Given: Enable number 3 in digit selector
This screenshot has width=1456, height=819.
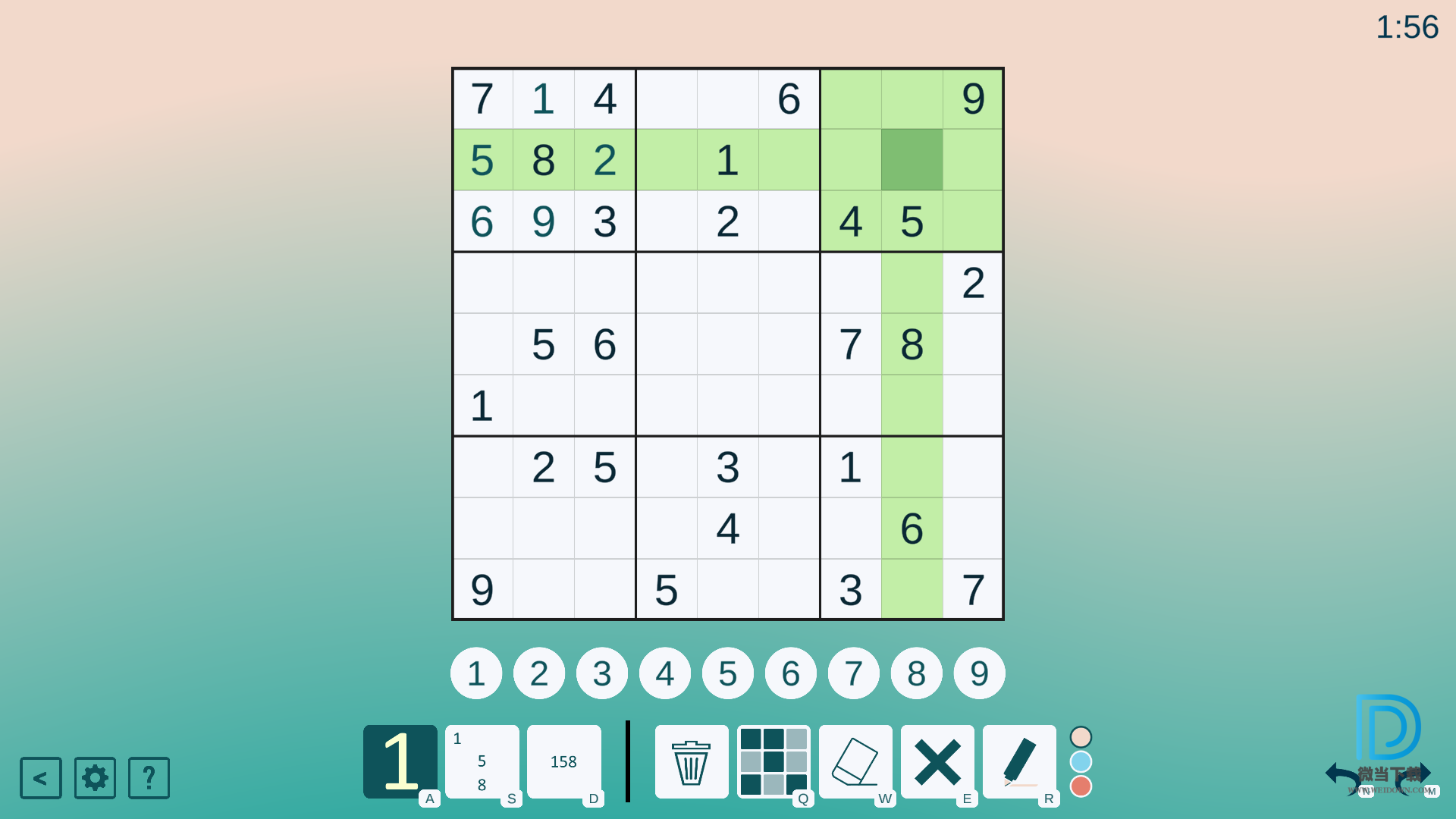Looking at the screenshot, I should [602, 673].
